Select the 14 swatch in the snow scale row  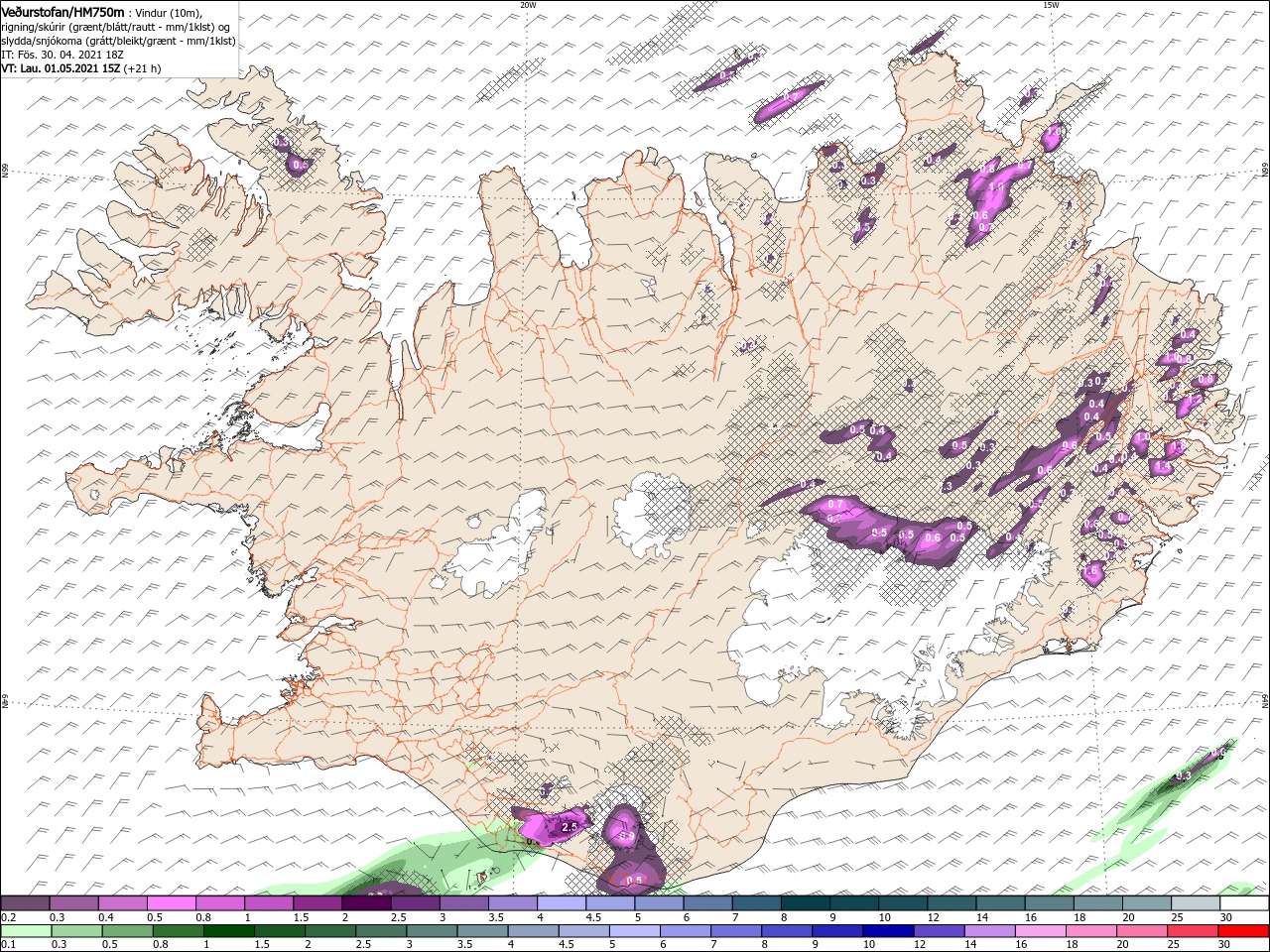1000,903
